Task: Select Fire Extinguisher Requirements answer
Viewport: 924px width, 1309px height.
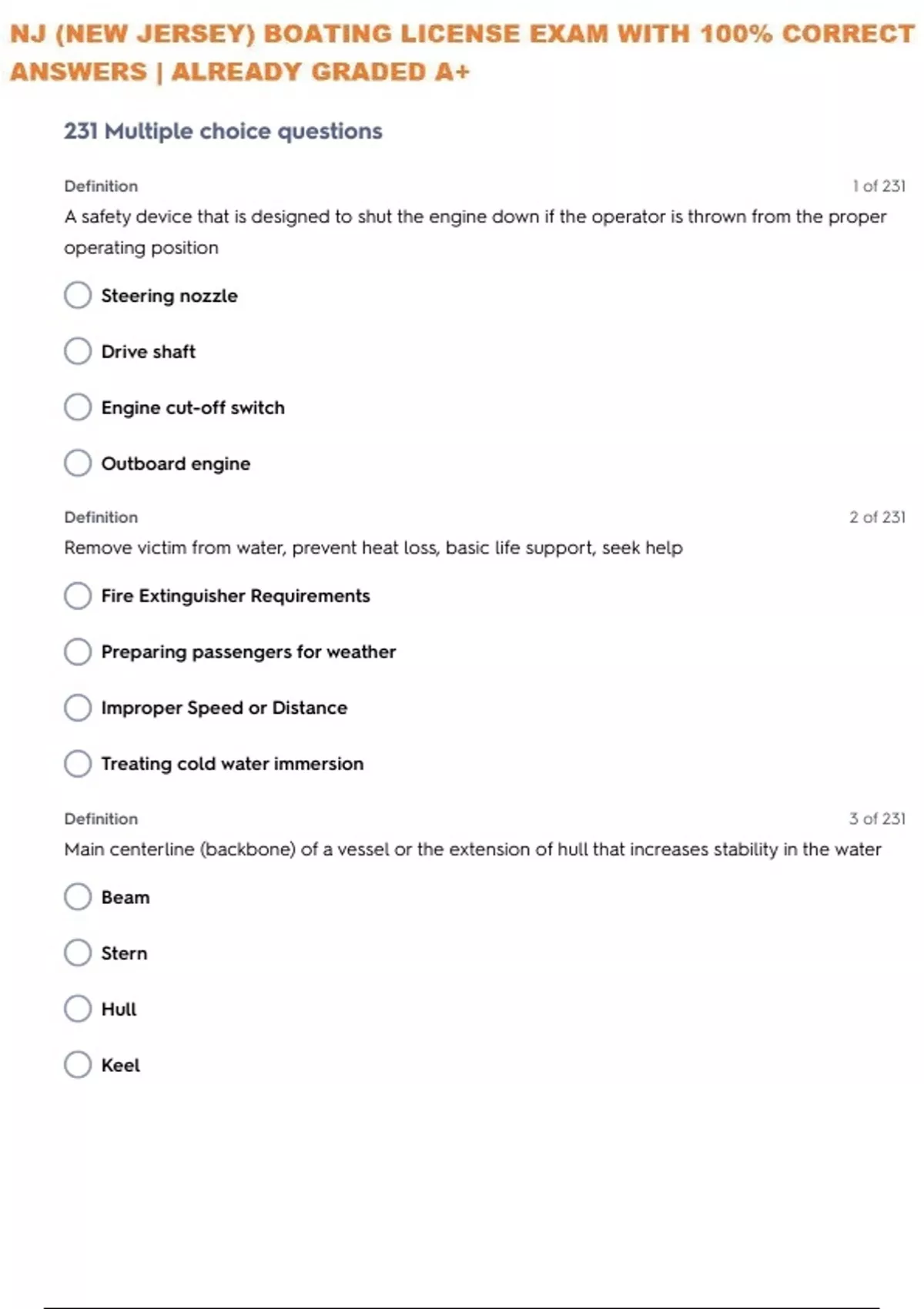Action: coord(78,595)
